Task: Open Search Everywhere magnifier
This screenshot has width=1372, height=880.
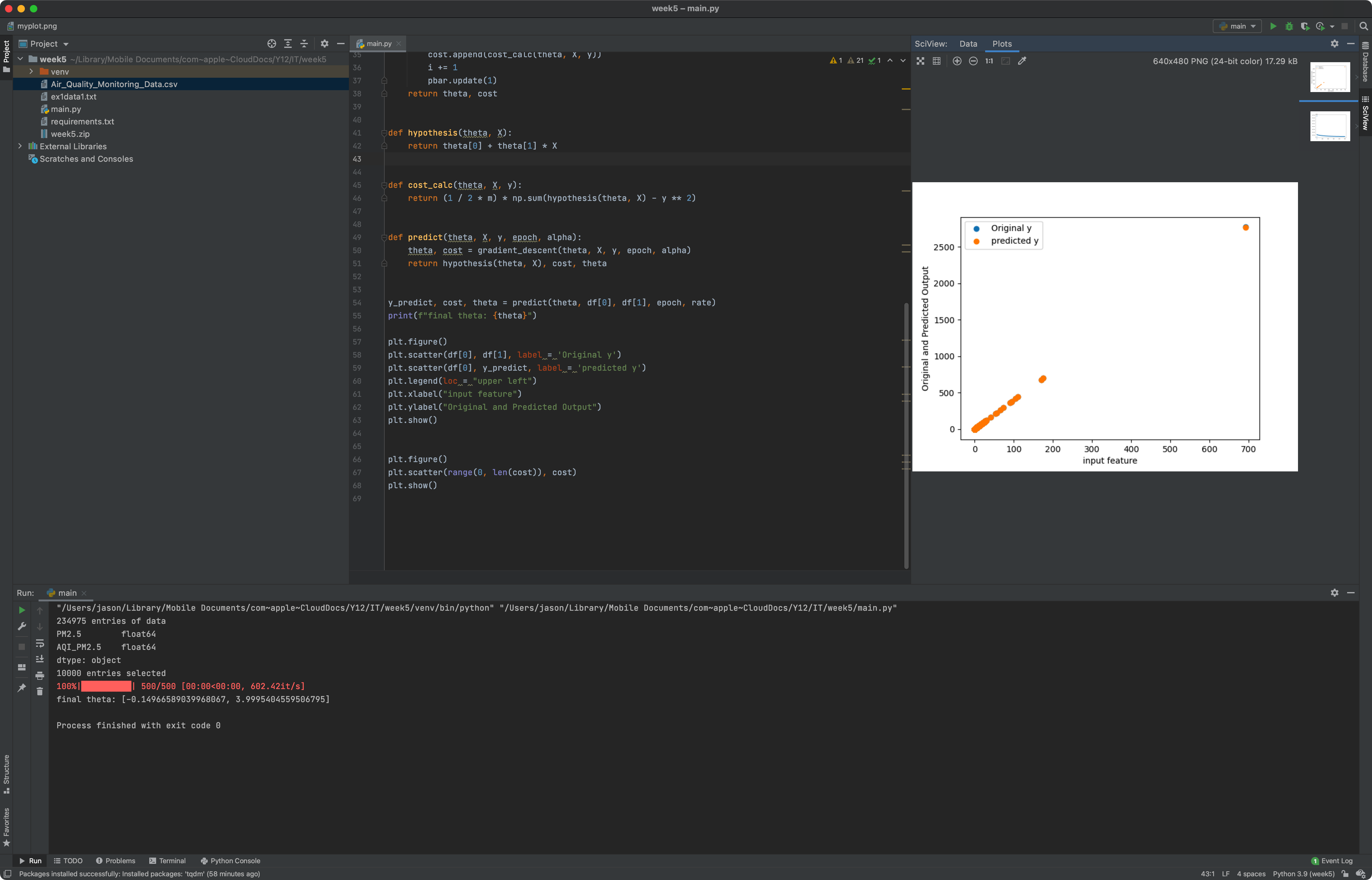Action: point(1363,26)
